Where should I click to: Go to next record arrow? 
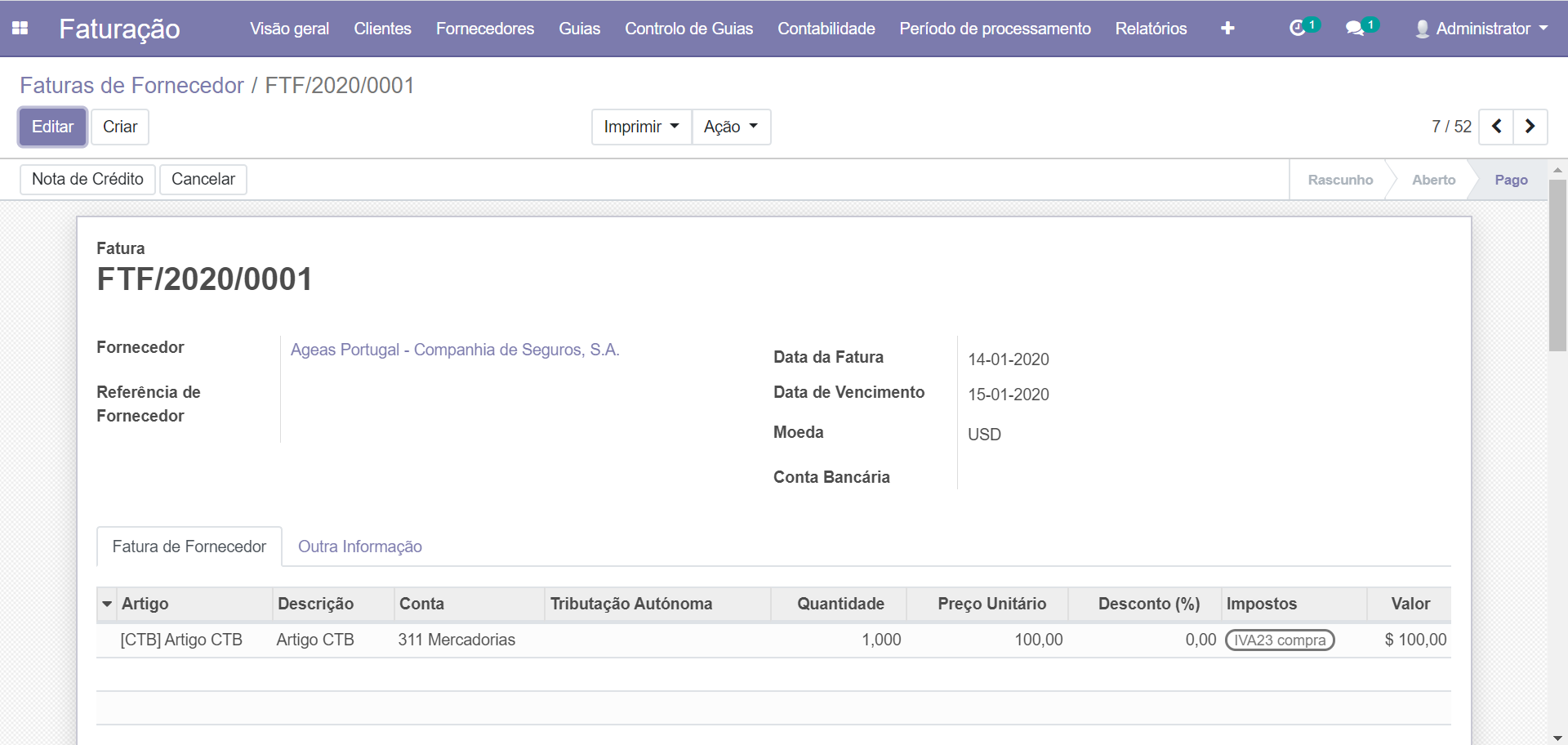coord(1530,127)
